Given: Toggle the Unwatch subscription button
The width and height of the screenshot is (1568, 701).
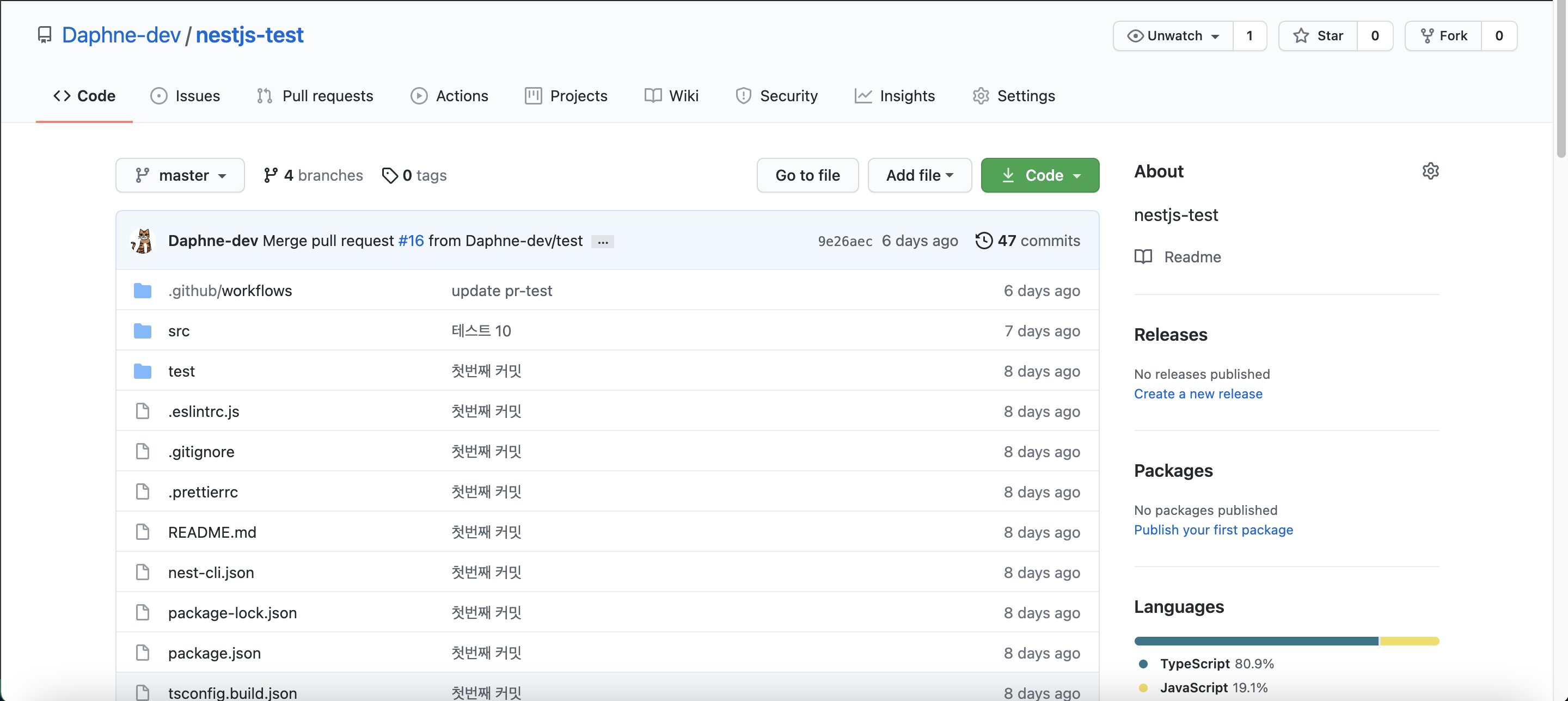Looking at the screenshot, I should click(x=1173, y=36).
